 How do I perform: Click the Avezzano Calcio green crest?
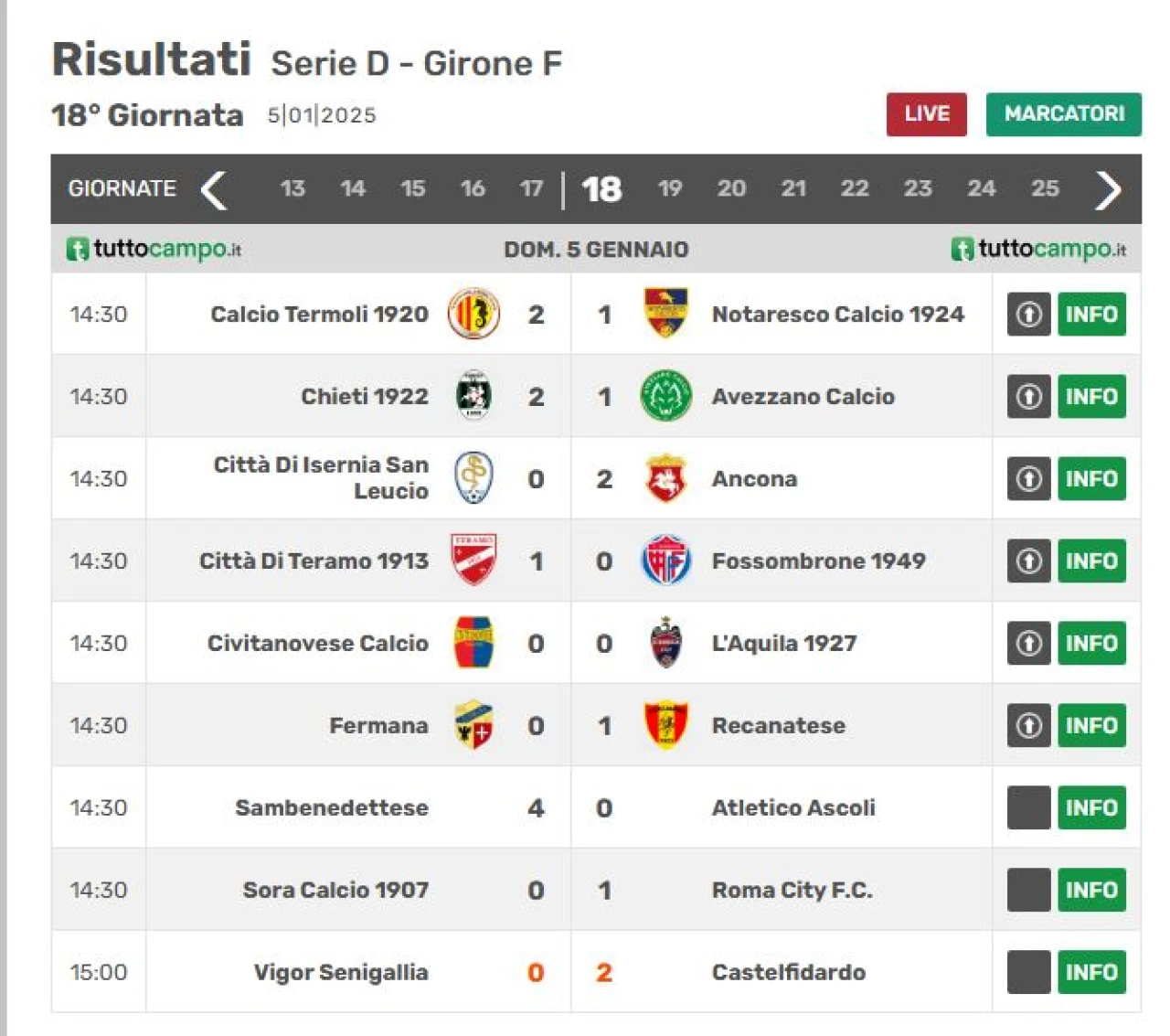pyautogui.click(x=665, y=396)
